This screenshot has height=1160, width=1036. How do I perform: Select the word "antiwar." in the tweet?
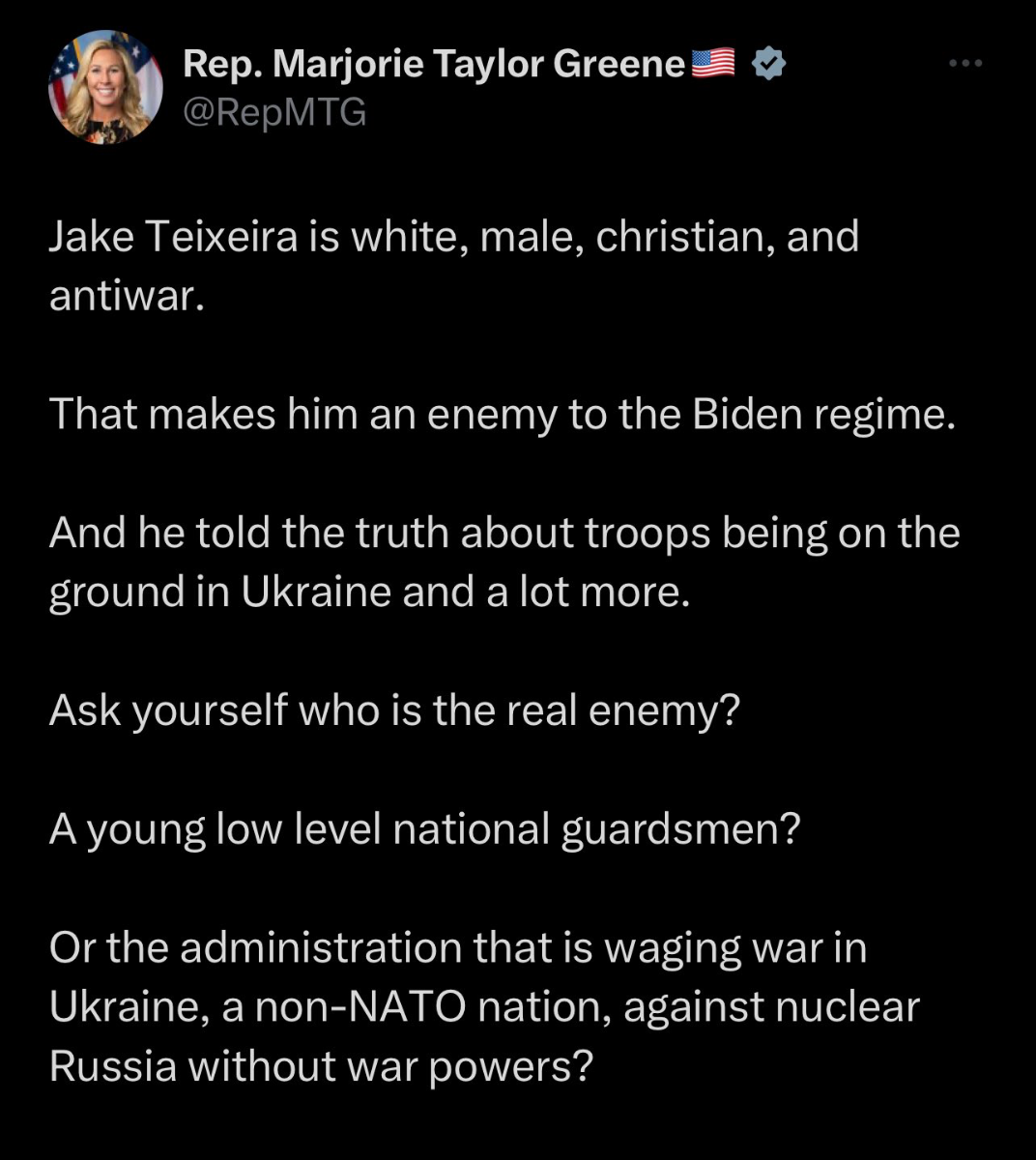point(128,296)
